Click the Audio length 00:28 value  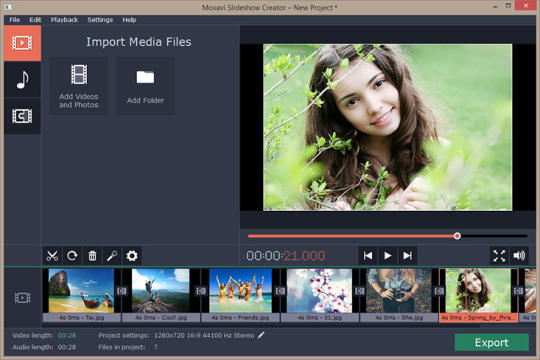[x=67, y=347]
